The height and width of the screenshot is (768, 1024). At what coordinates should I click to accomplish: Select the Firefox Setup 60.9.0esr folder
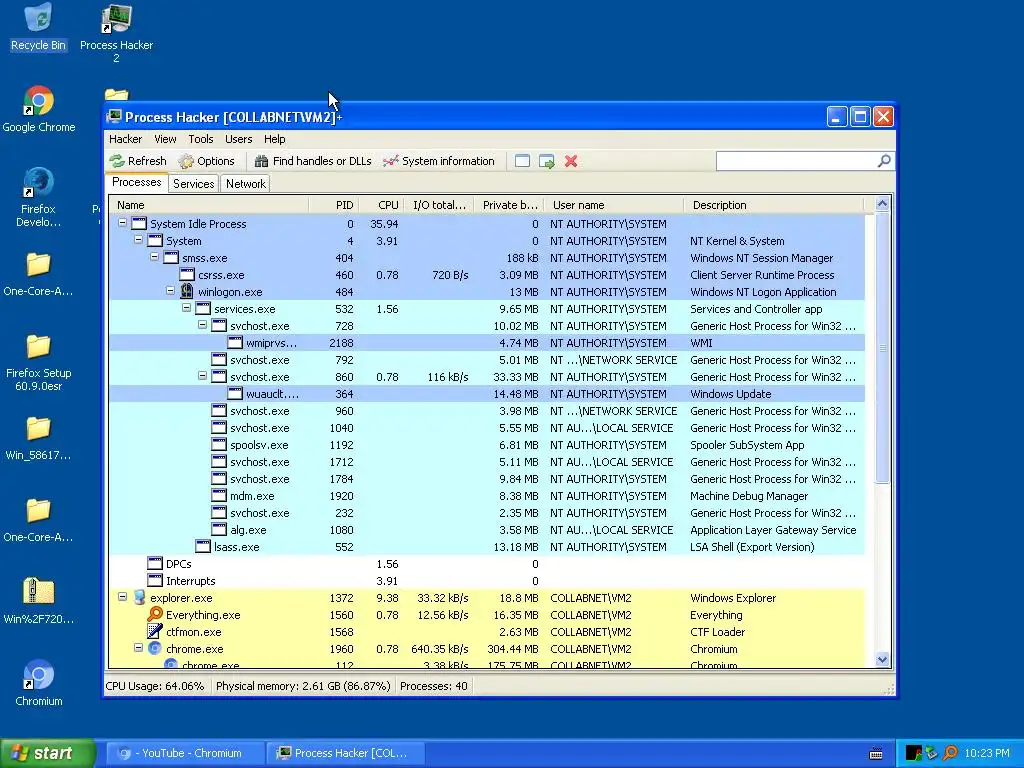point(39,362)
